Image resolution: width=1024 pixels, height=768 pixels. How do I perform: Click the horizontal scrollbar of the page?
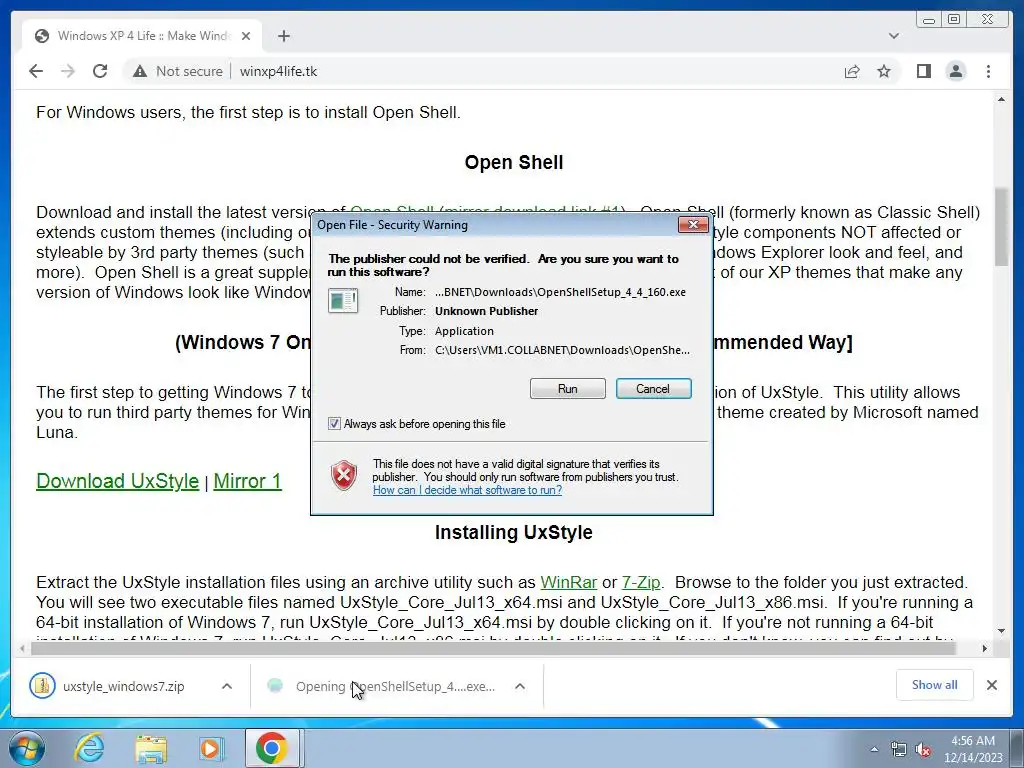[493, 648]
